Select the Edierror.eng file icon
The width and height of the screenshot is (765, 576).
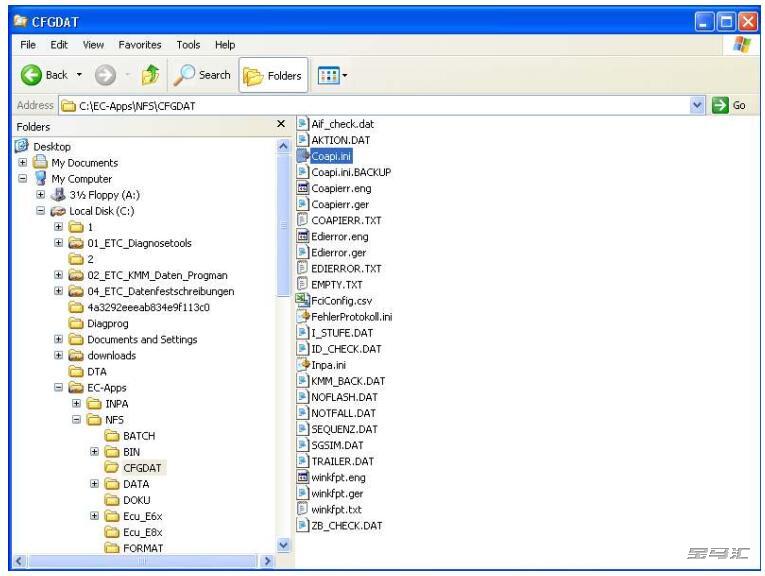[303, 237]
